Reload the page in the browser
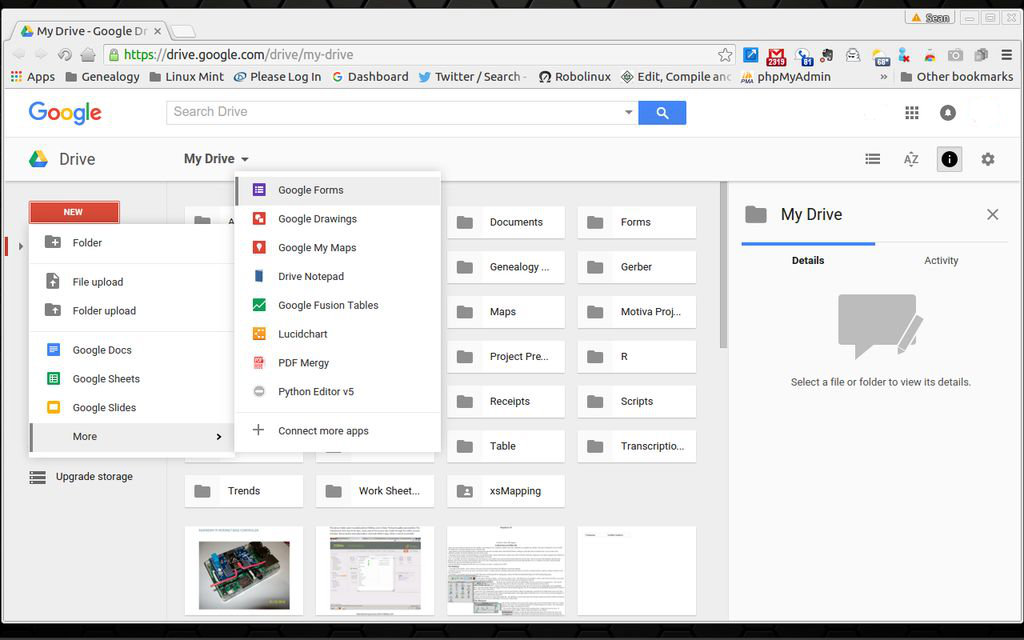This screenshot has width=1024, height=640. [64, 54]
